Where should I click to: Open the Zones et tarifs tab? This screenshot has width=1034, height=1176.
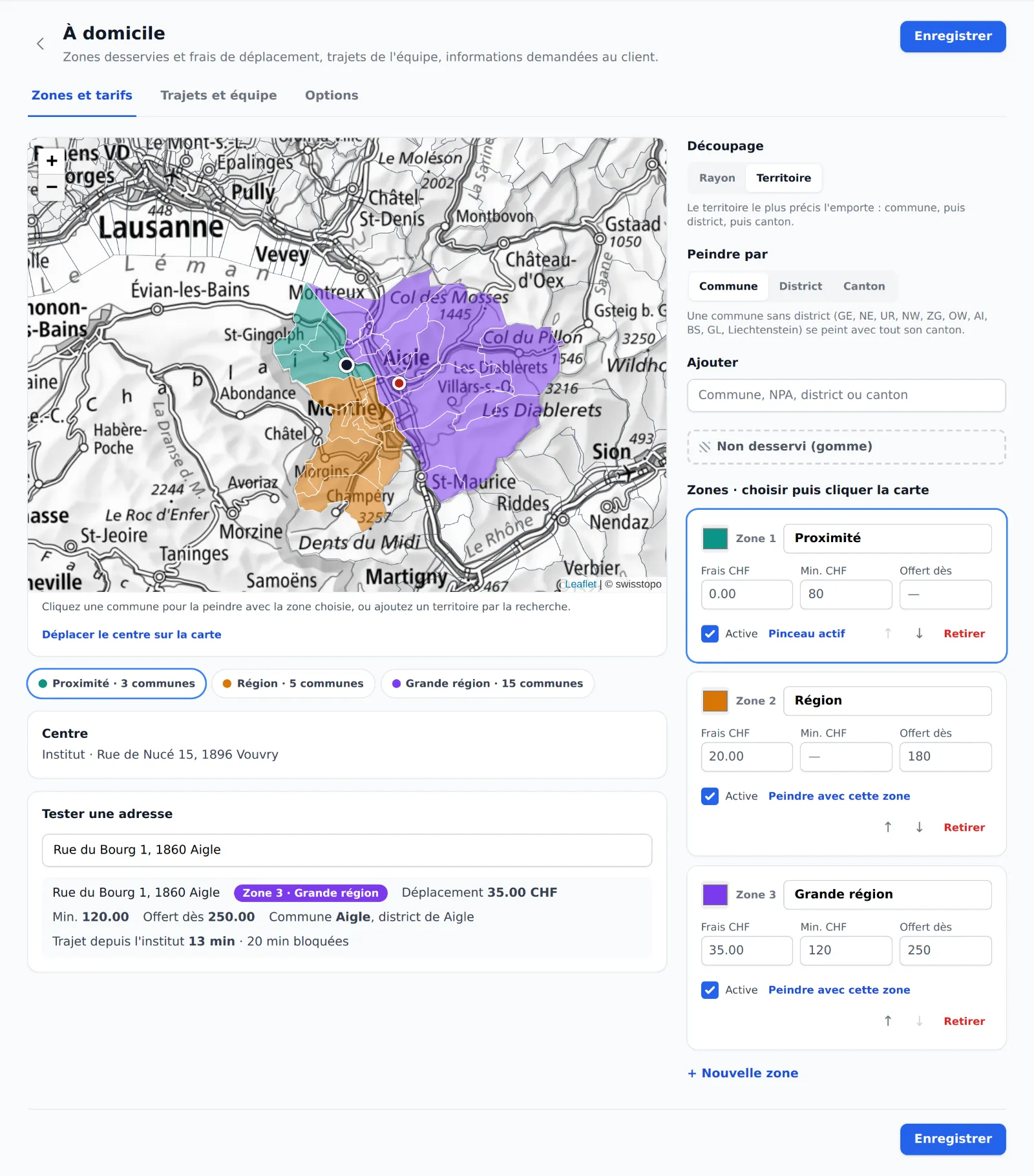point(82,96)
